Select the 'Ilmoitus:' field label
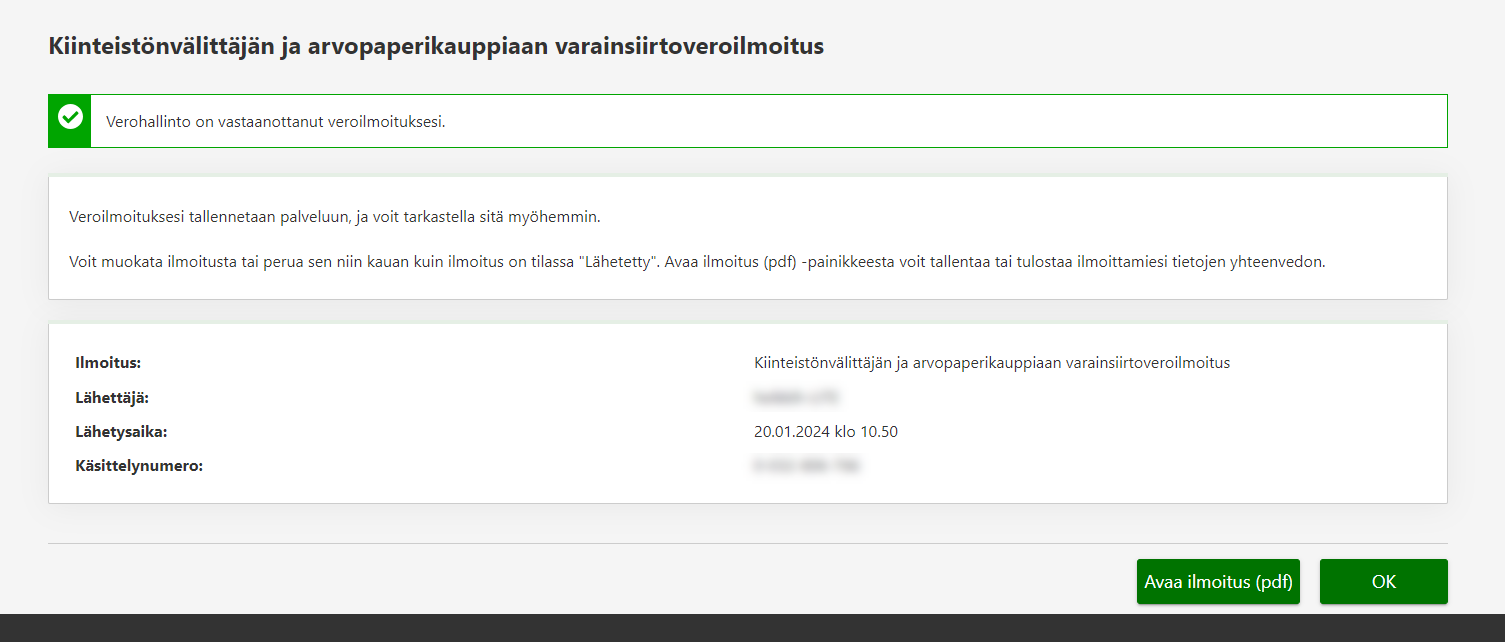Screen dimensions: 1505x642 [x=108, y=363]
